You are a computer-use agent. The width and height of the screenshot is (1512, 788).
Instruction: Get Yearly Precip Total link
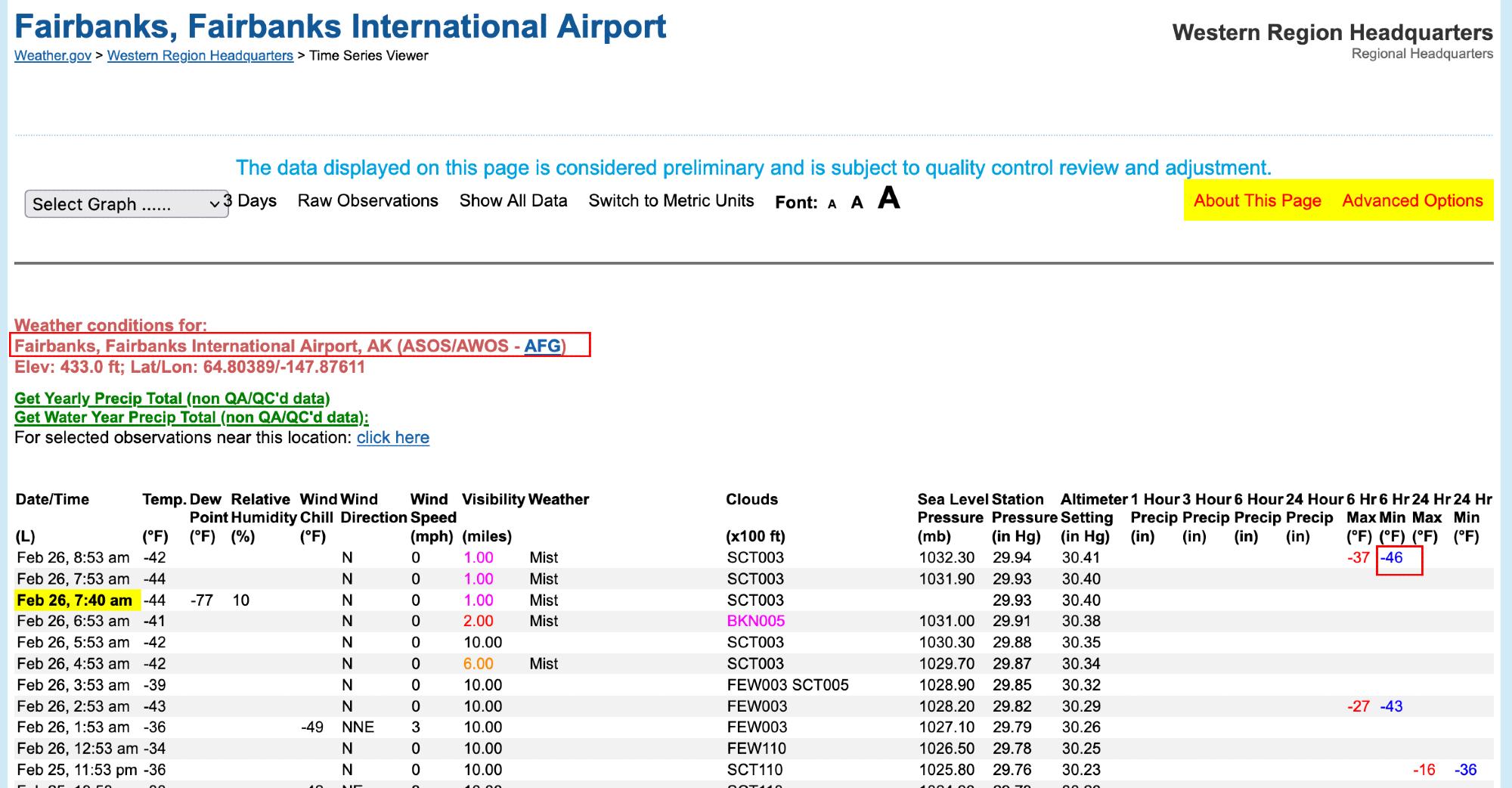[172, 399]
